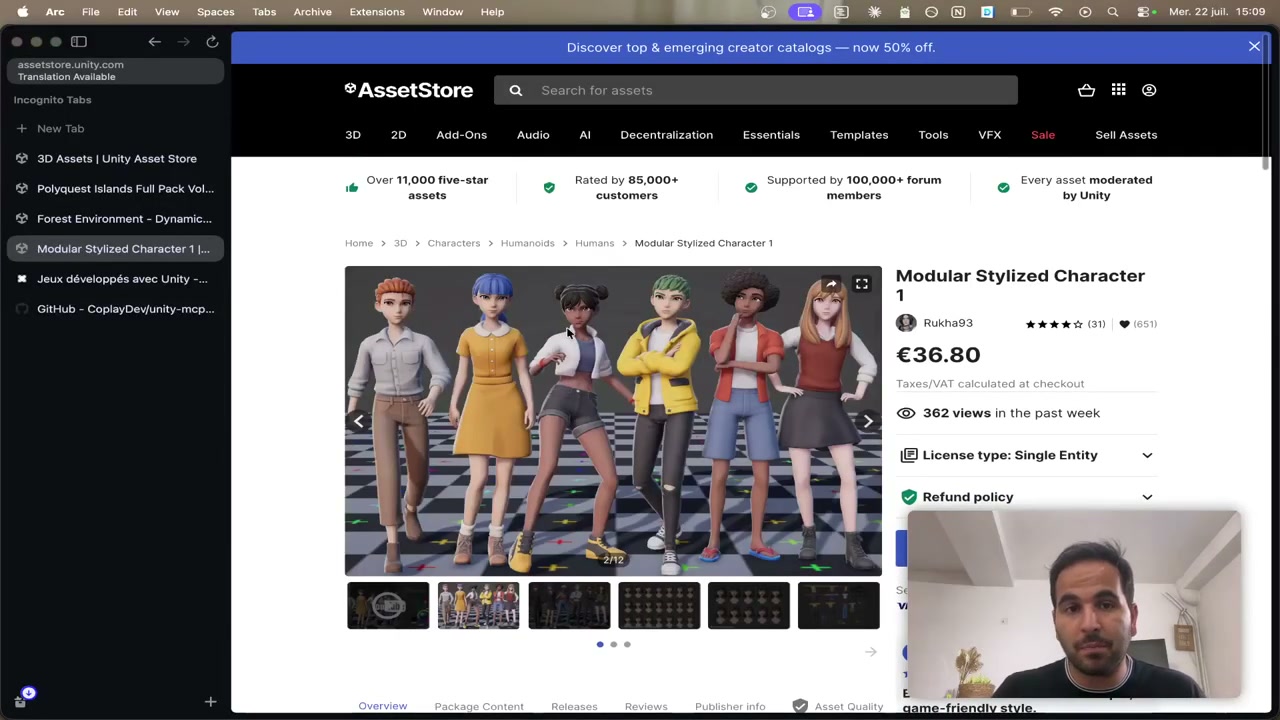The image size is (1280, 720).
Task: Select the second carousel page dot
Action: 614,644
